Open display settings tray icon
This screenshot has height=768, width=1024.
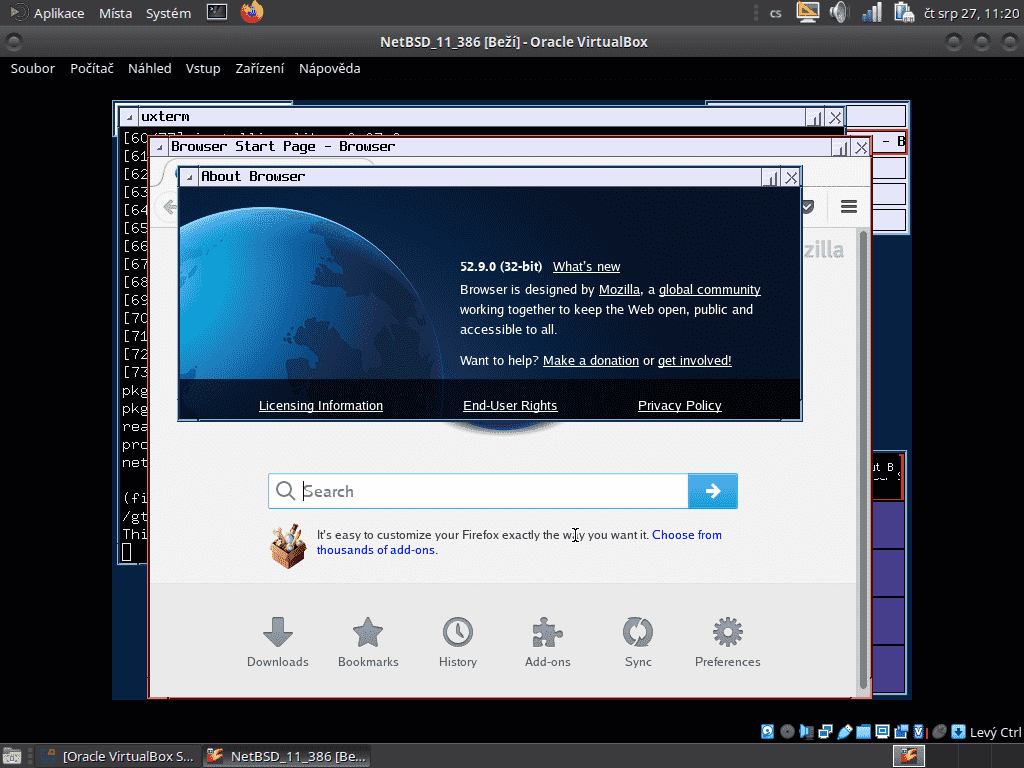808,12
